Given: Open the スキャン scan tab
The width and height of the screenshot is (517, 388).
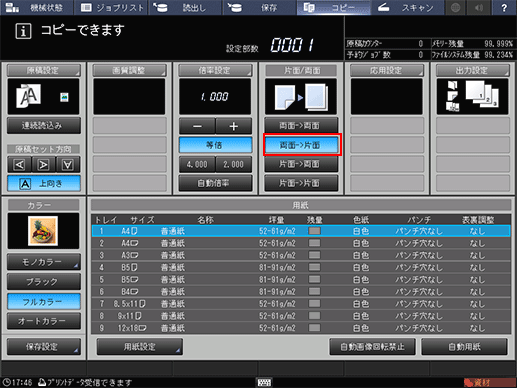Looking at the screenshot, I should pyautogui.click(x=407, y=7).
